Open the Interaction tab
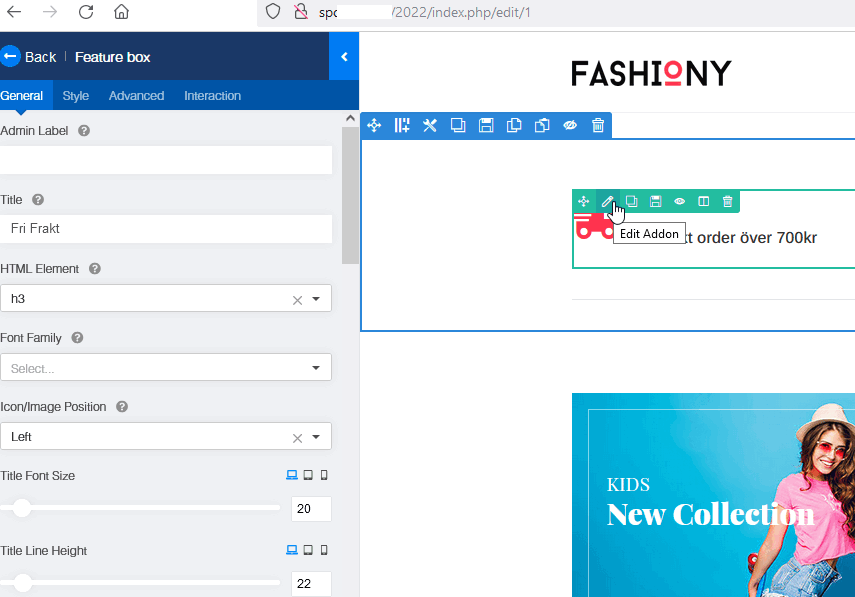Viewport: 855px width, 597px height. click(x=212, y=96)
